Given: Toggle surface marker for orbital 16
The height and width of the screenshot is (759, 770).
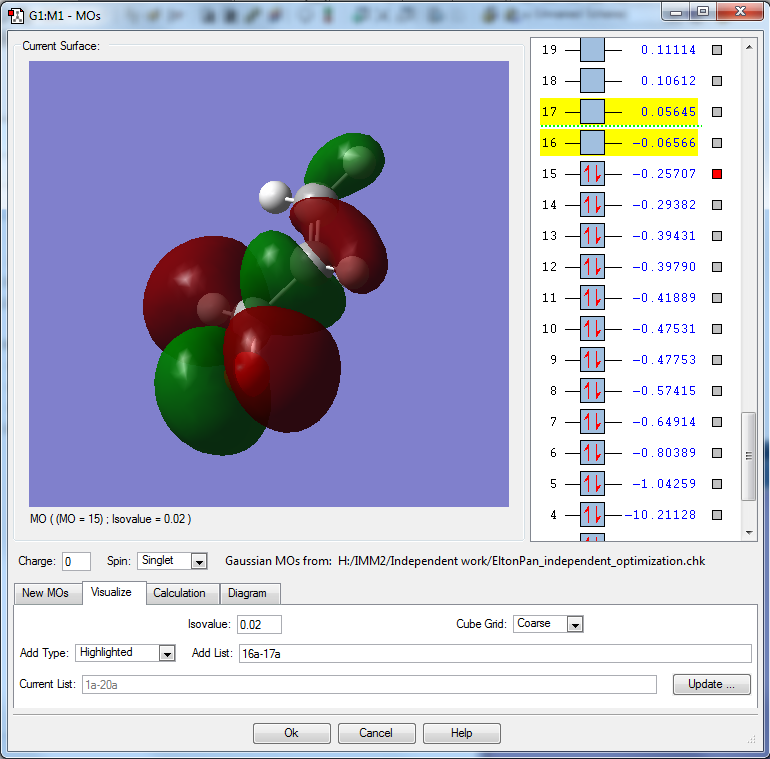Looking at the screenshot, I should pos(716,143).
